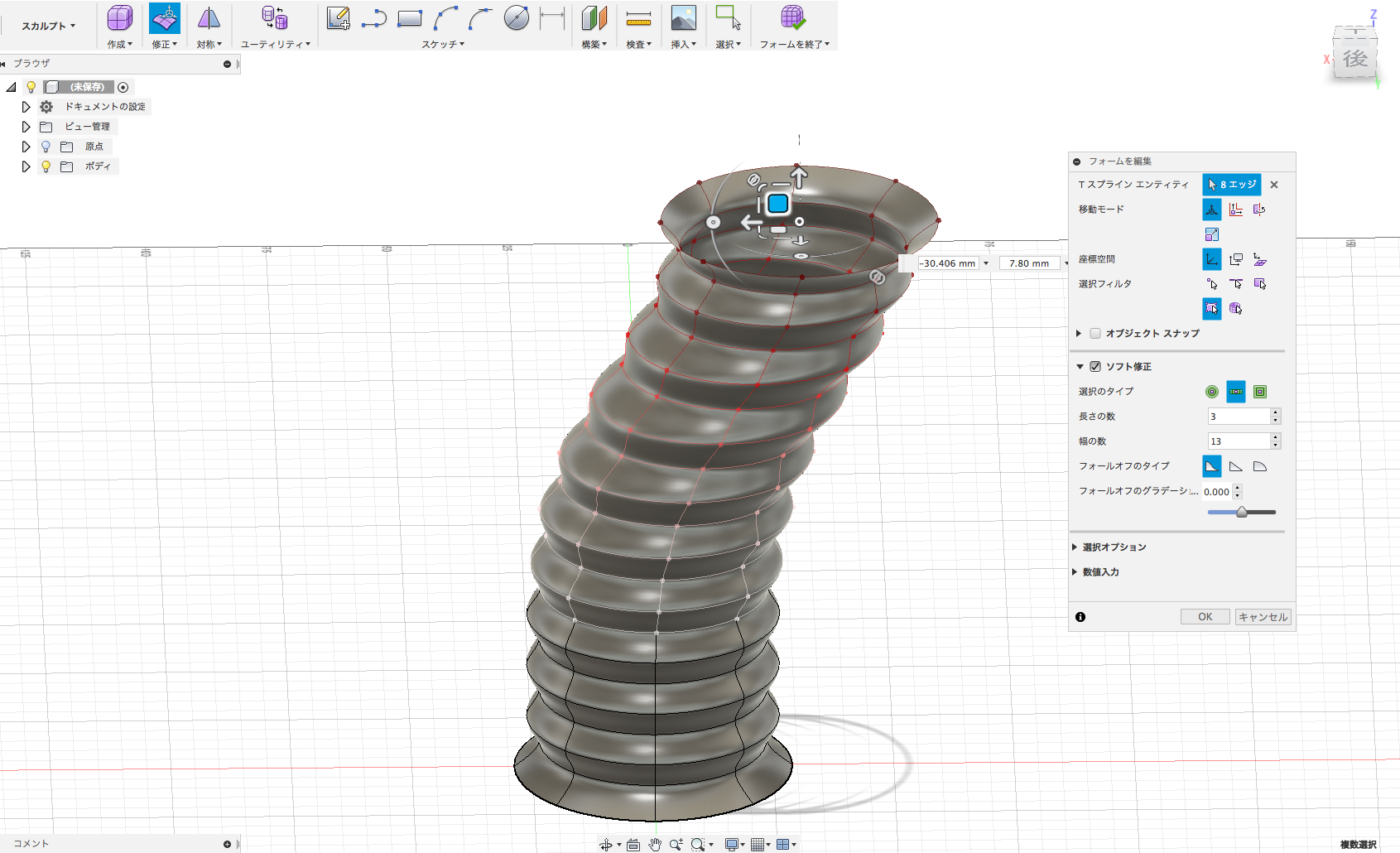The width and height of the screenshot is (1400, 853).
Task: Click the OK button
Action: (x=1205, y=617)
